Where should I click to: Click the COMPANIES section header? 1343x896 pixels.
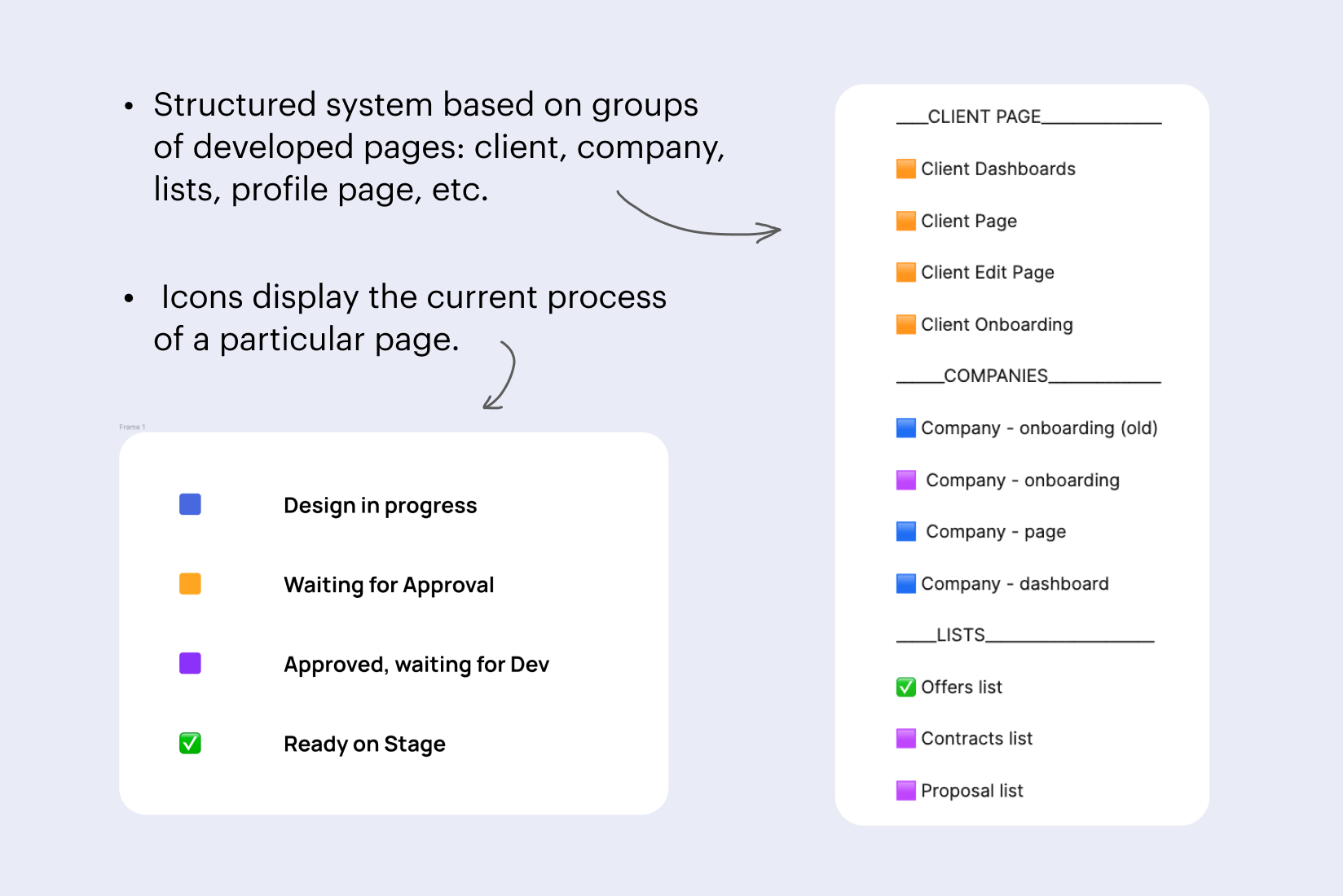tap(1028, 376)
